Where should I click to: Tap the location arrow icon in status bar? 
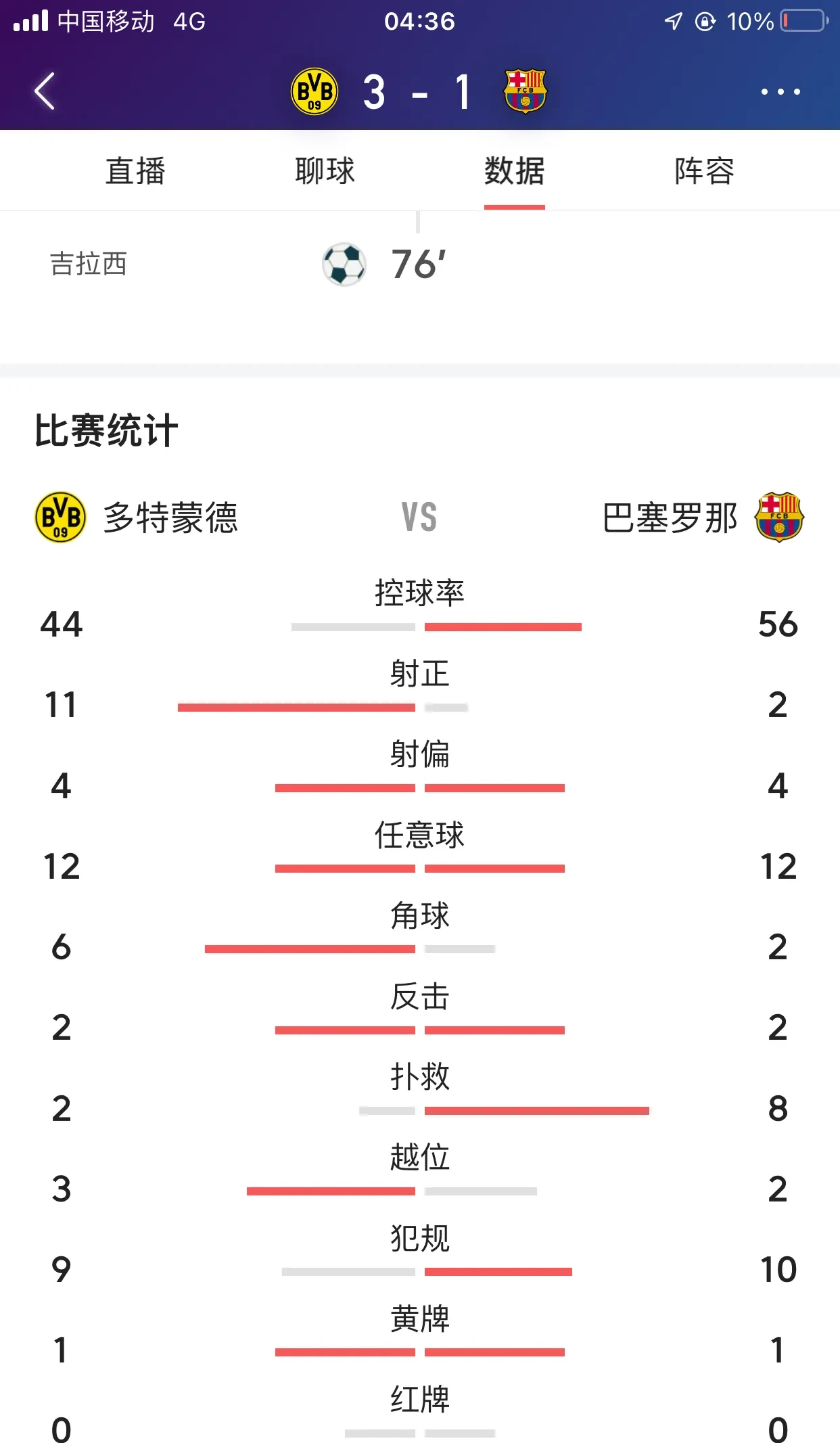pyautogui.click(x=672, y=21)
